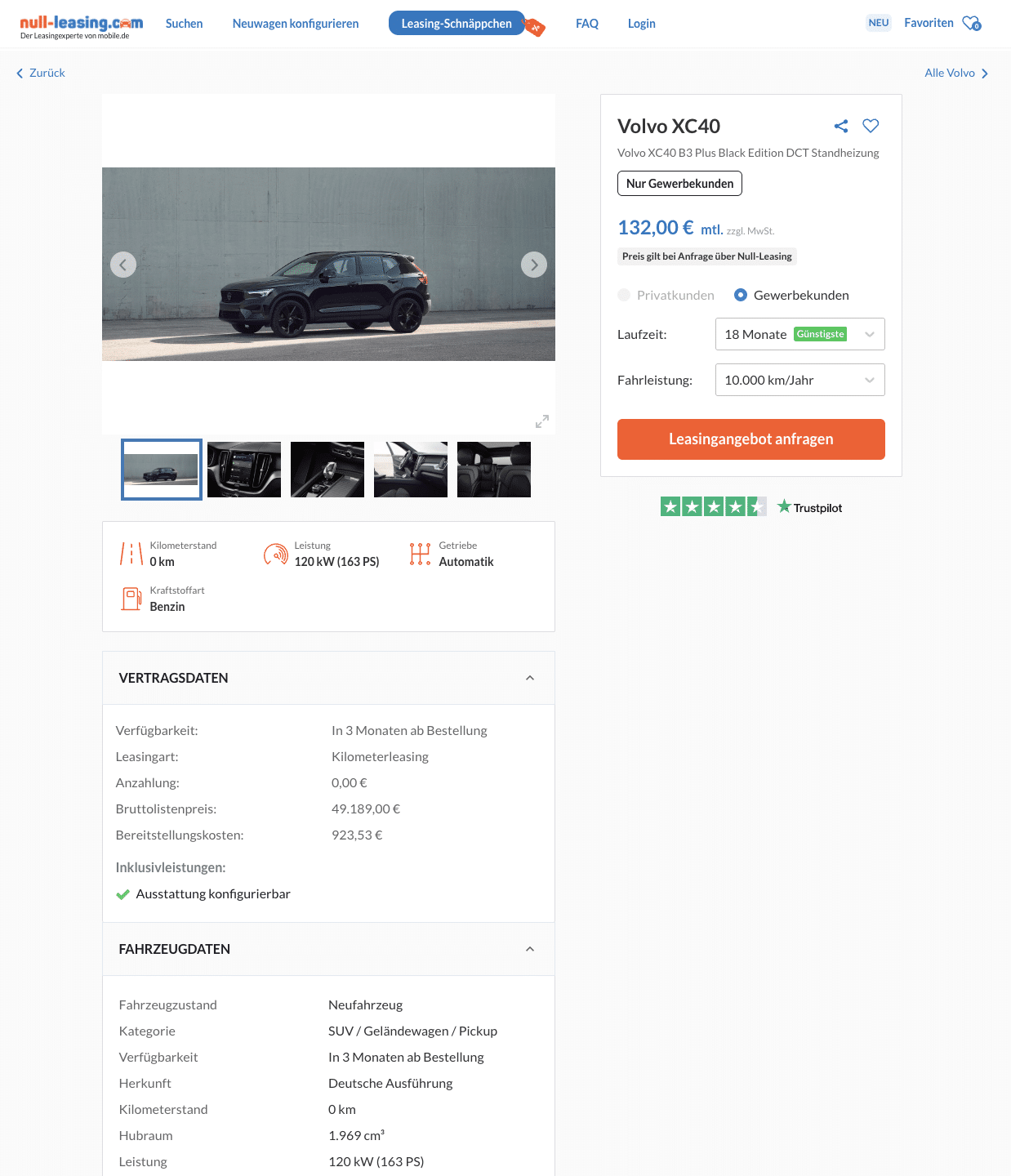Click the Kraftstoffart 'Benzin' value
The height and width of the screenshot is (1176, 1011).
(167, 607)
